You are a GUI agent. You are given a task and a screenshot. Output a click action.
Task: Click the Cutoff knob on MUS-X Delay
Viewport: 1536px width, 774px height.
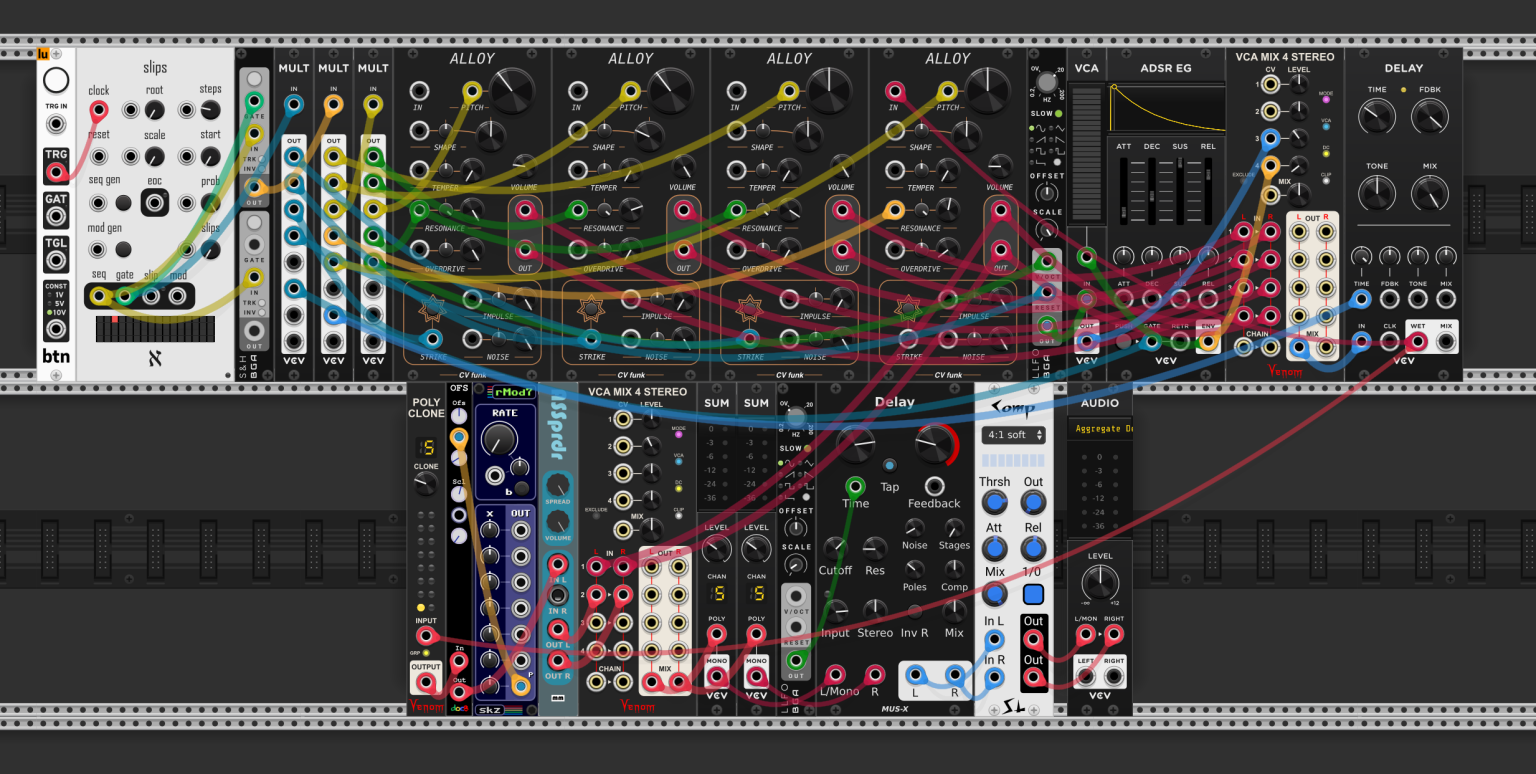(x=835, y=548)
